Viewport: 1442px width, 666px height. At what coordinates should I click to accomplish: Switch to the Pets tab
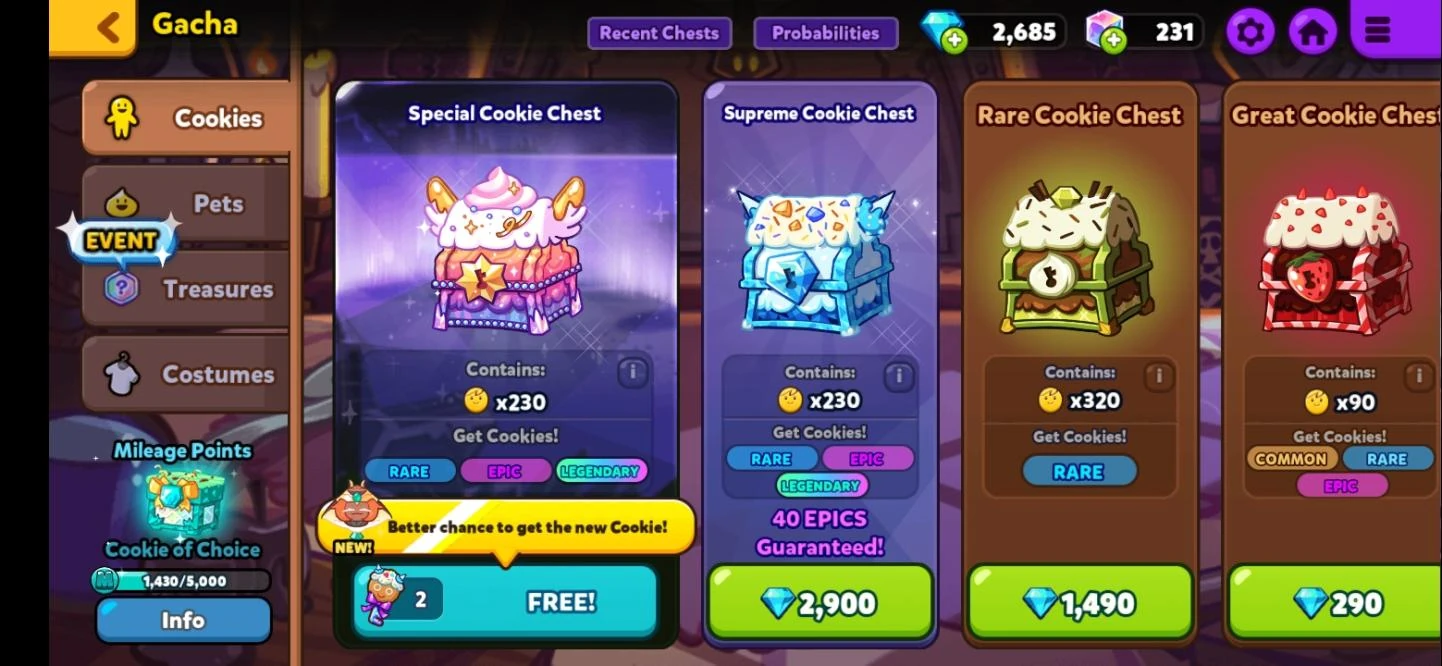(x=186, y=204)
